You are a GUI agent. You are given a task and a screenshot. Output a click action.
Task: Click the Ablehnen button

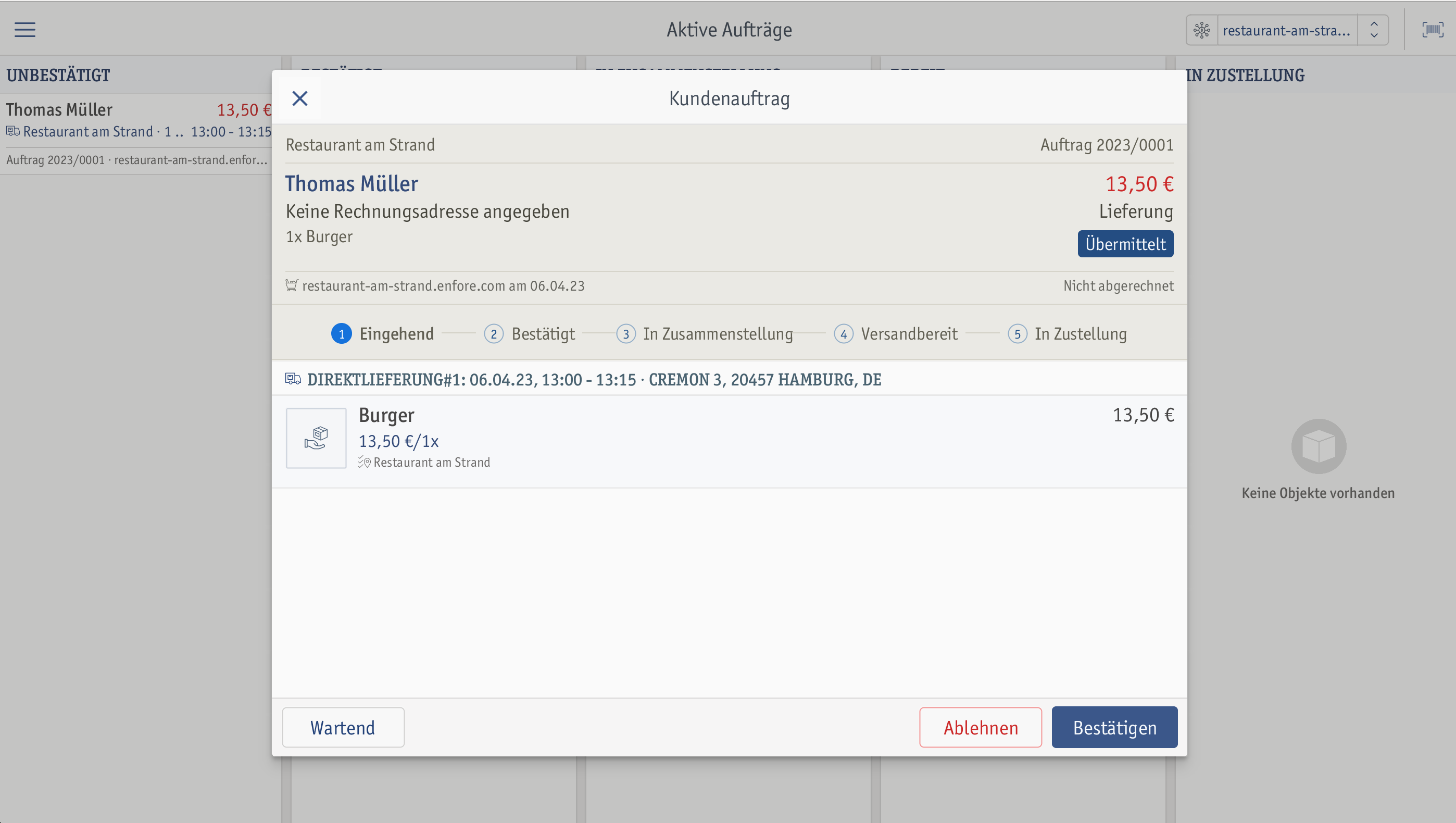pos(981,728)
